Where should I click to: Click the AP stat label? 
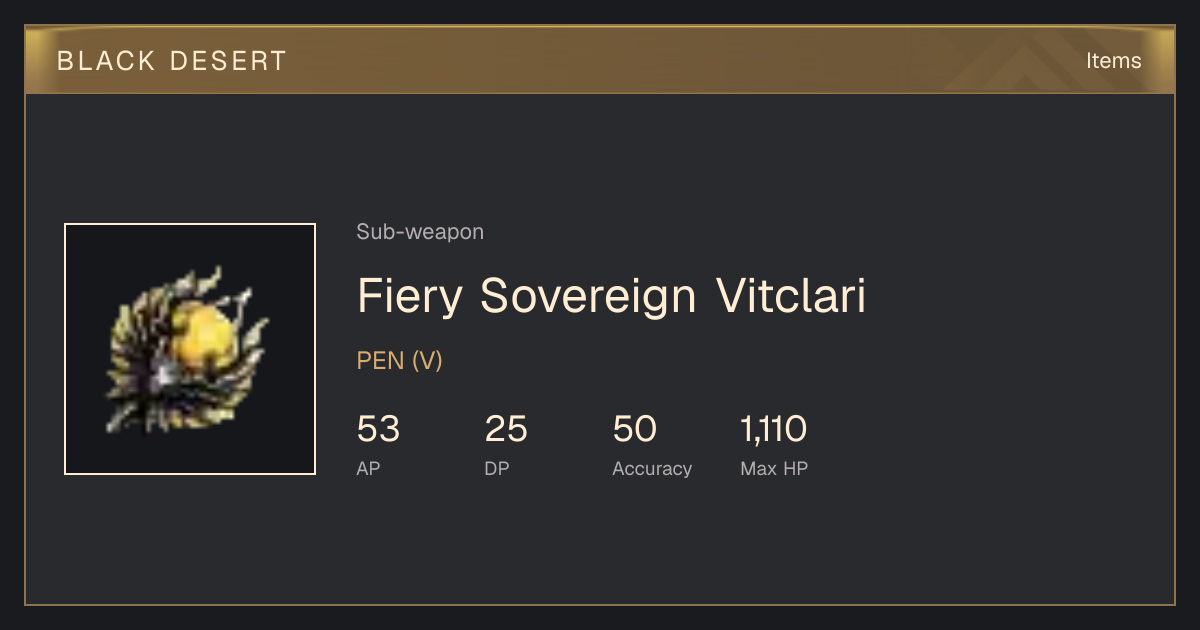coord(369,468)
